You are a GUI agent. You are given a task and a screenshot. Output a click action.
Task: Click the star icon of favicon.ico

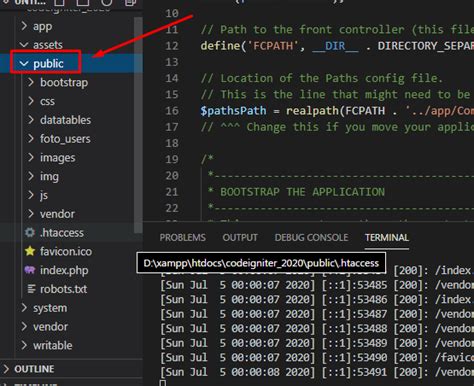click(30, 251)
